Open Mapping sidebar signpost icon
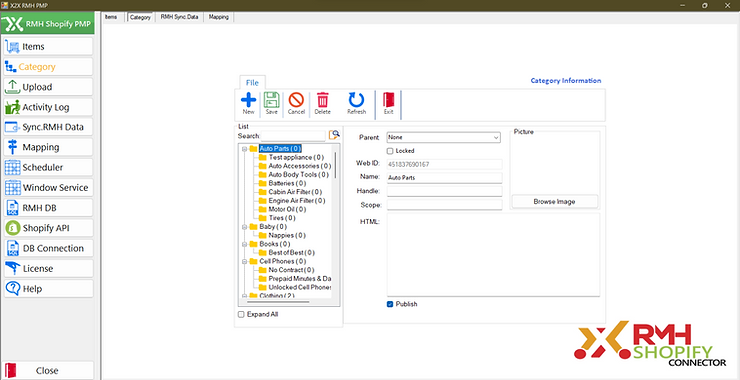The image size is (740, 380). 12,147
